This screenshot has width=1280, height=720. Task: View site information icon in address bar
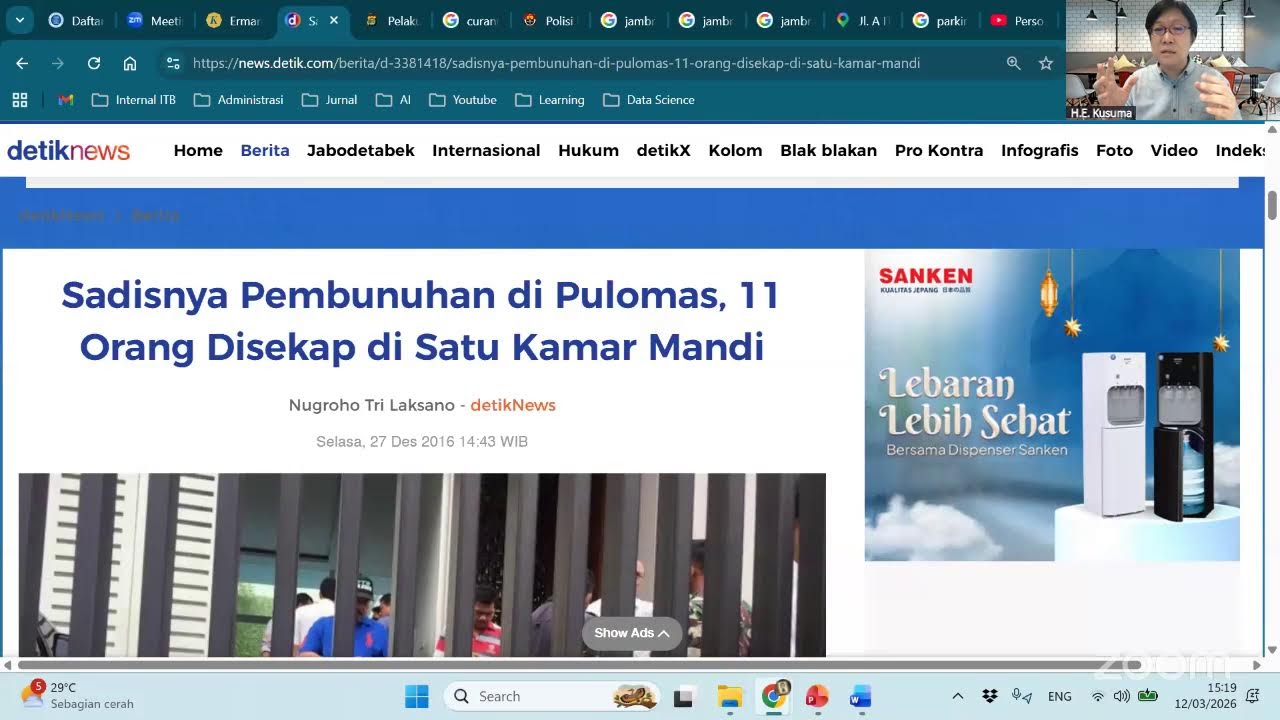pyautogui.click(x=173, y=63)
